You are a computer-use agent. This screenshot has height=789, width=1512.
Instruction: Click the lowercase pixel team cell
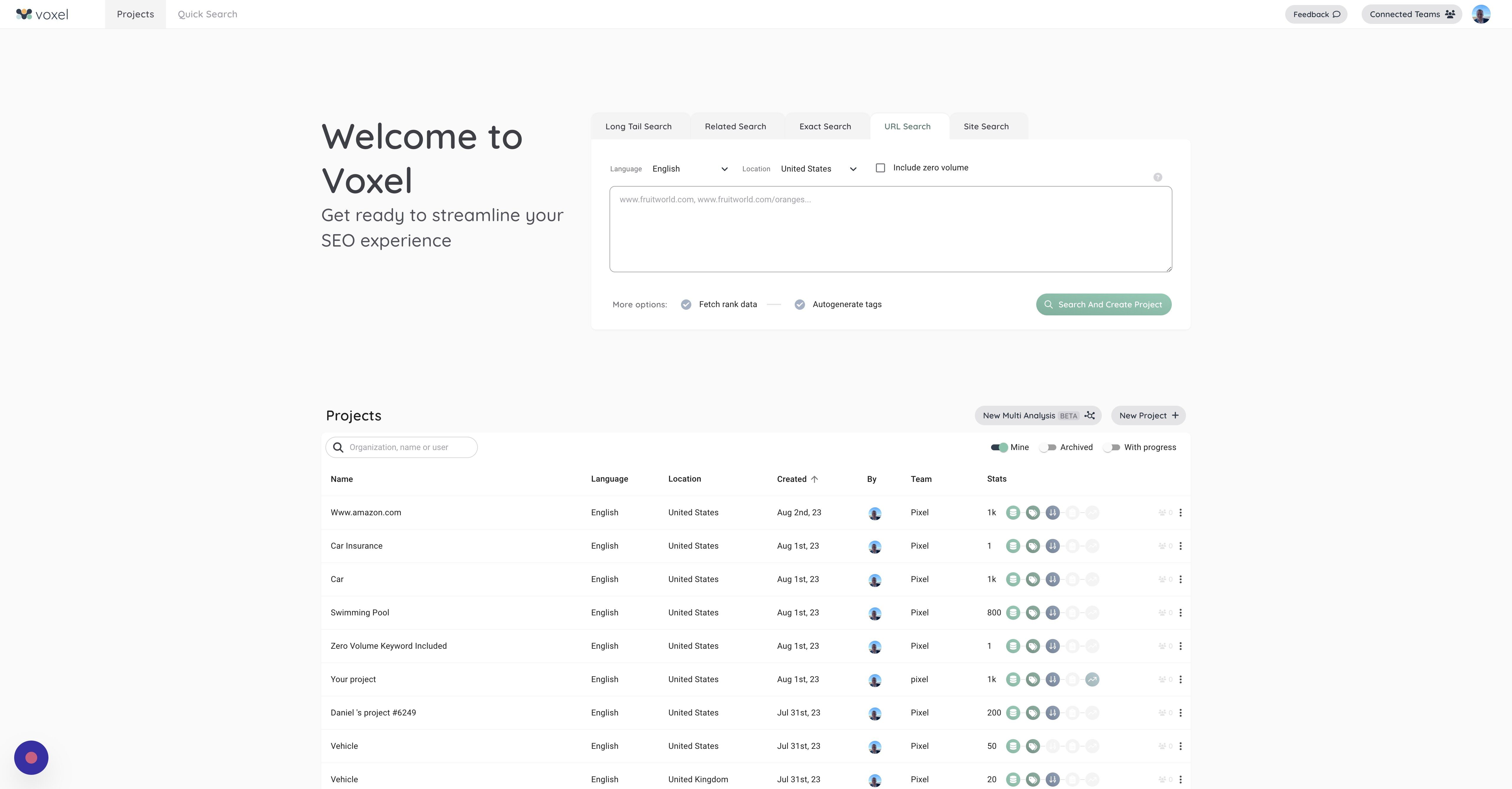[919, 679]
